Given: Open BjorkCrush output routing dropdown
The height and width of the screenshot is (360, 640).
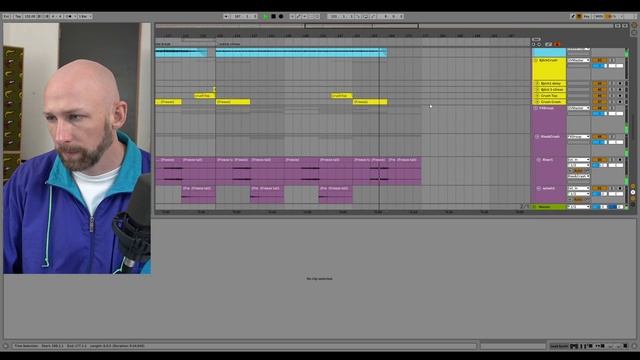Looking at the screenshot, I should (579, 60).
